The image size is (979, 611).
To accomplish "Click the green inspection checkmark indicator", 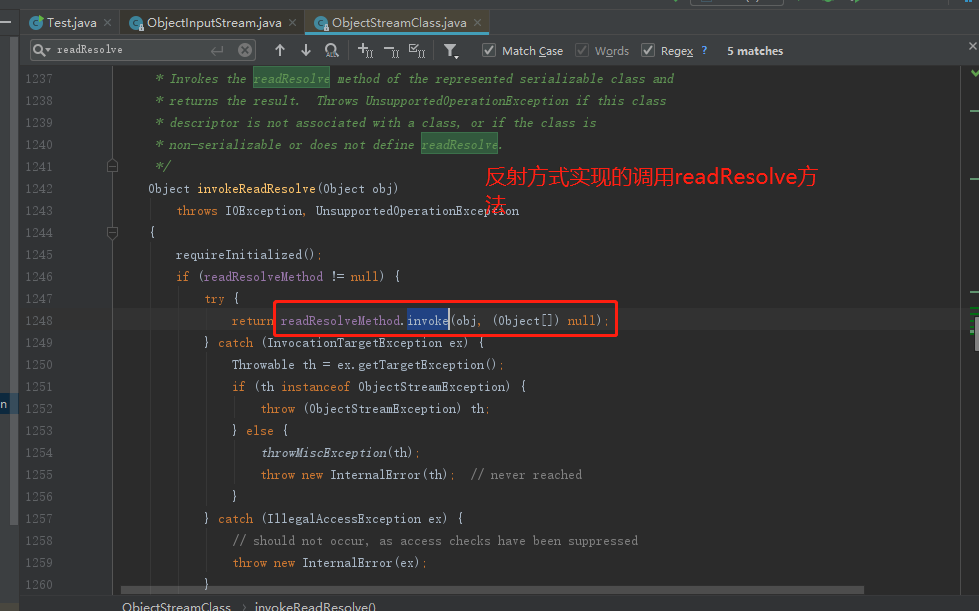I will (975, 74).
